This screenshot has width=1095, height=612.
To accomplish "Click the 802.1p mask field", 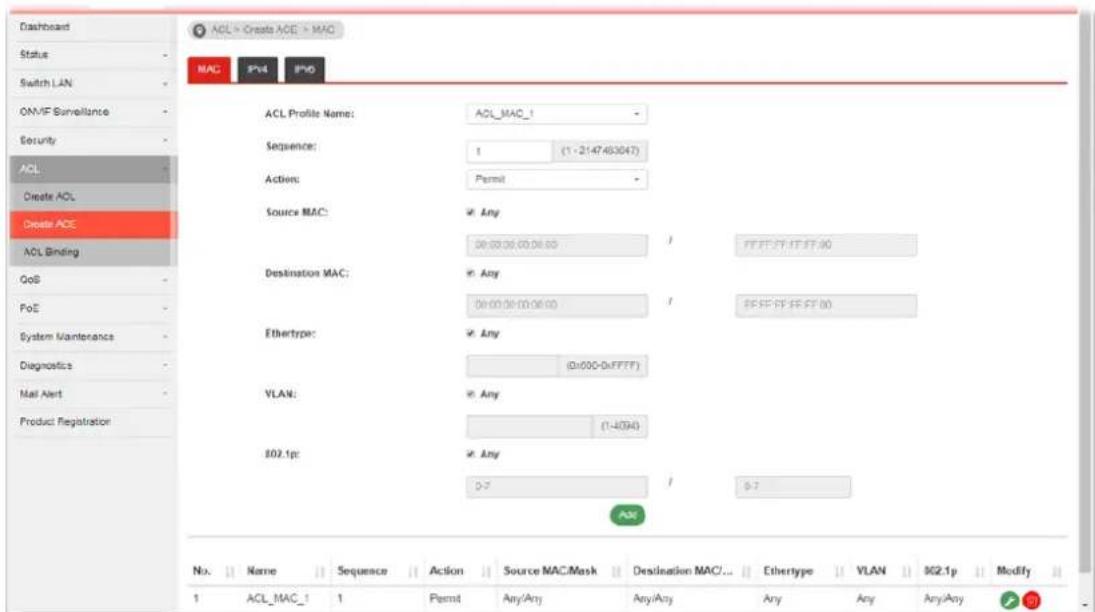I will pos(793,486).
